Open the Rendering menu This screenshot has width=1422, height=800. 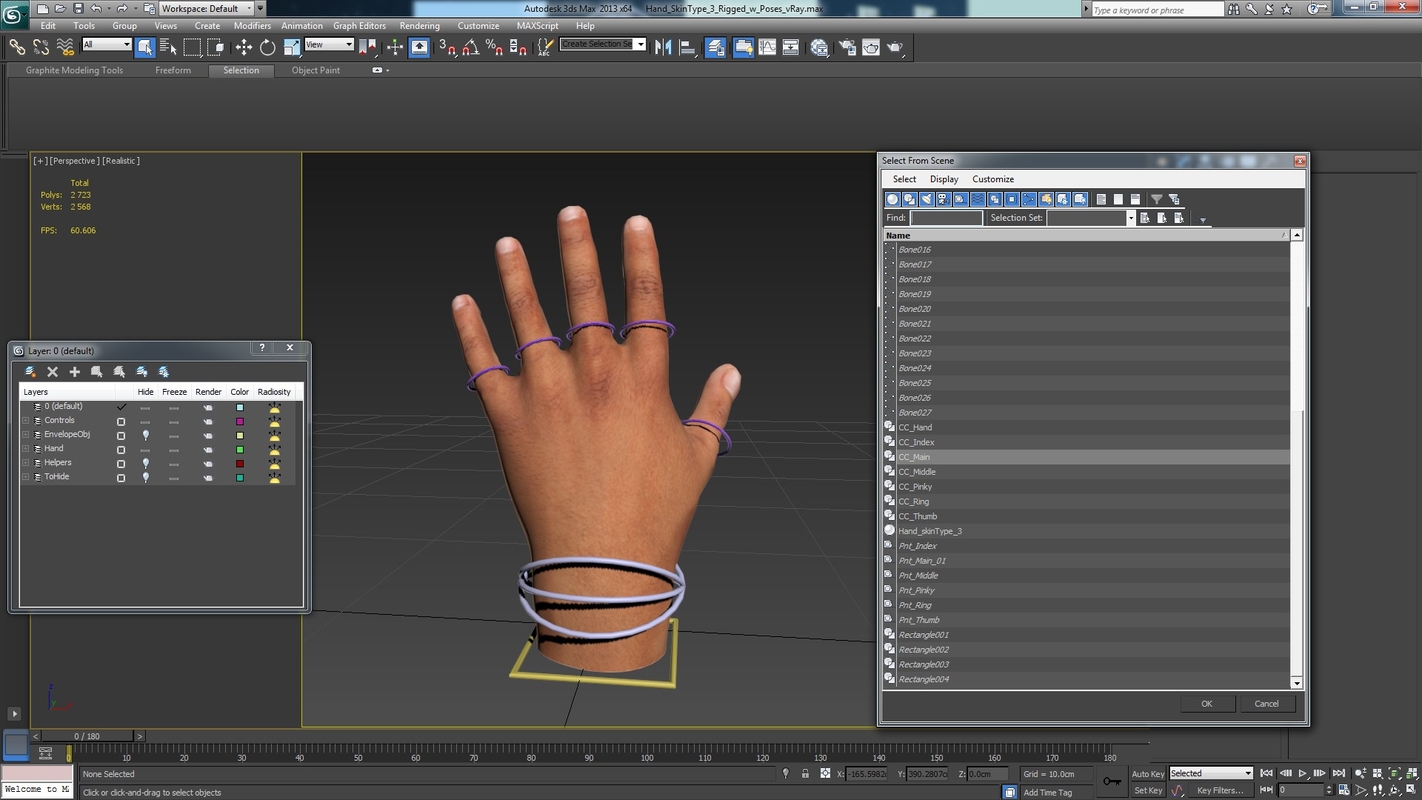(419, 26)
